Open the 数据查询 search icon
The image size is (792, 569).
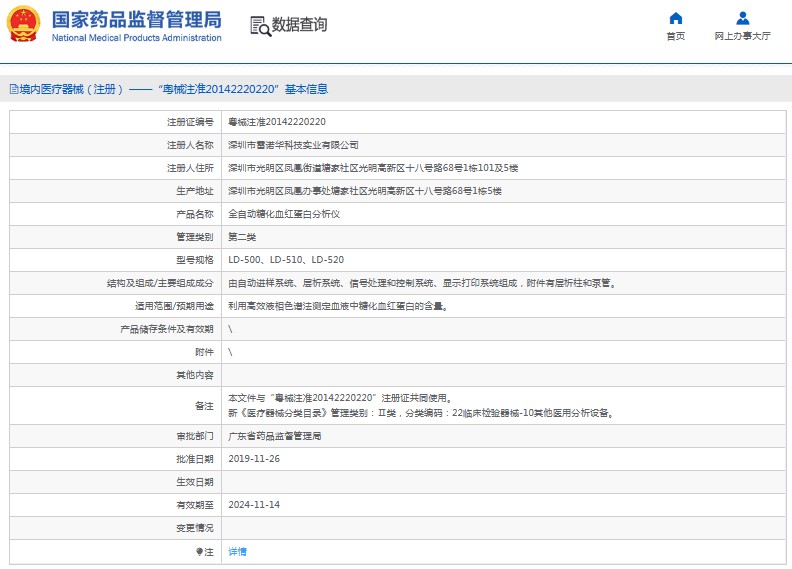point(261,26)
